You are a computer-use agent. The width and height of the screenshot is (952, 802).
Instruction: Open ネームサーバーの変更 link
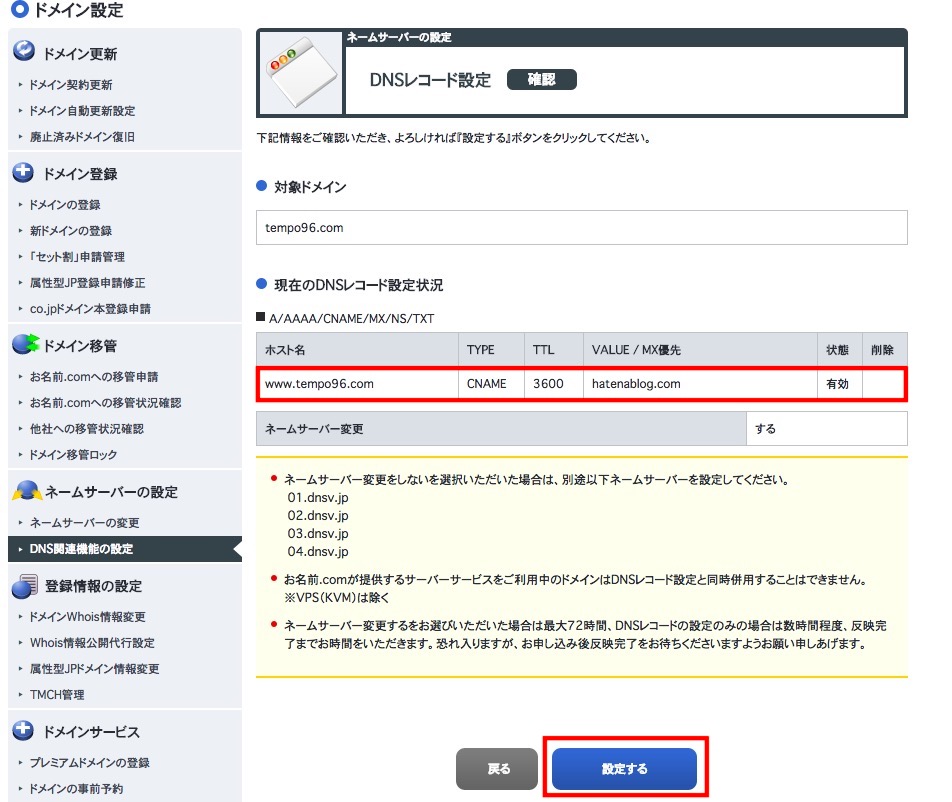[x=85, y=523]
